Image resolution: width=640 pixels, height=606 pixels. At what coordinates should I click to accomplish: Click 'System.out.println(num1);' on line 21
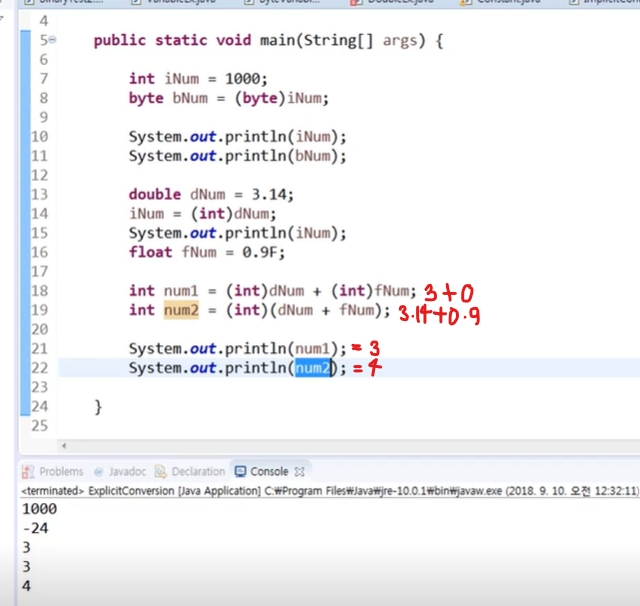pos(238,349)
